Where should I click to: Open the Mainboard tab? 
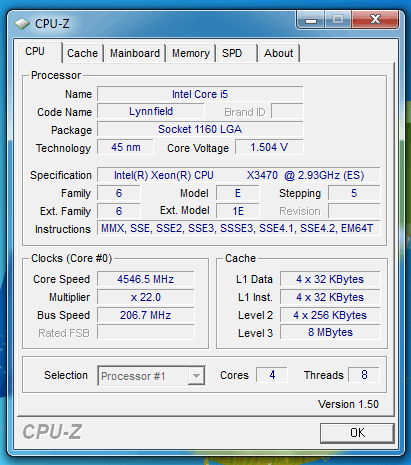click(135, 53)
